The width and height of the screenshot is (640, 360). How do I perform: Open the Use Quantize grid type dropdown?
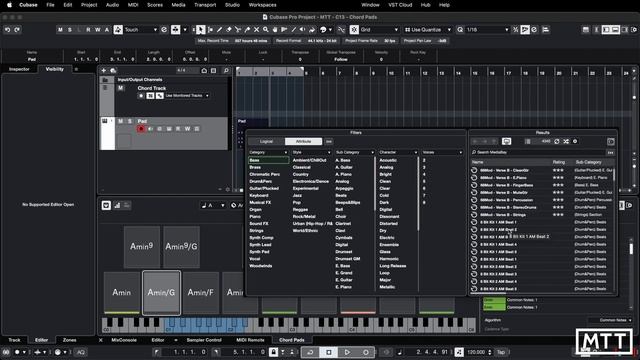[x=427, y=30]
